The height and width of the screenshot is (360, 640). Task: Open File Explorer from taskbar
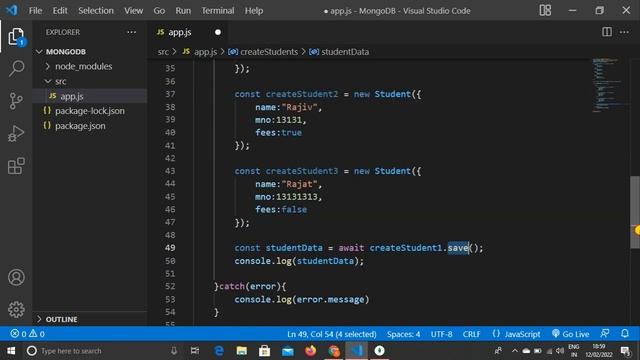[242, 351]
